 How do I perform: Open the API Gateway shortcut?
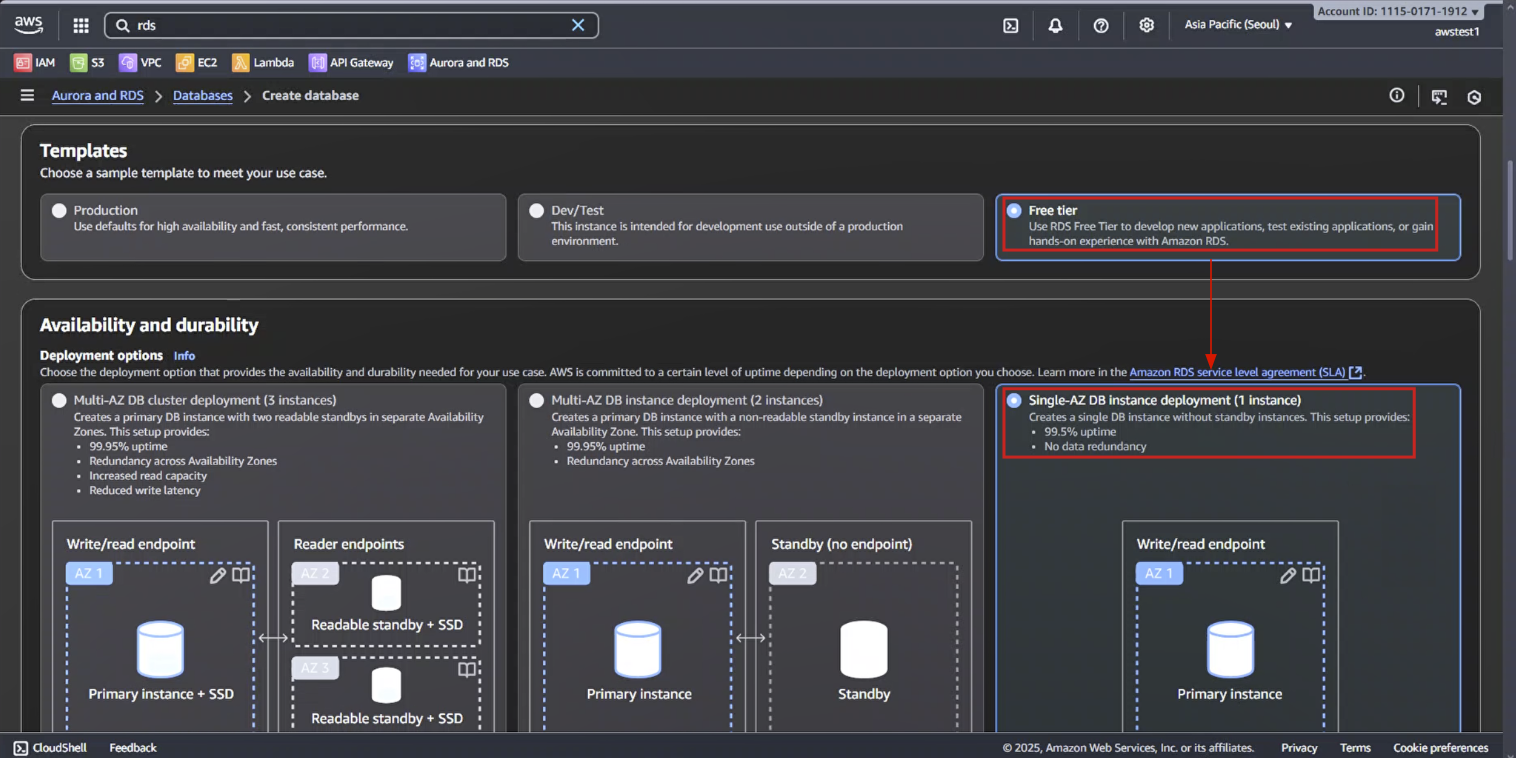[351, 62]
